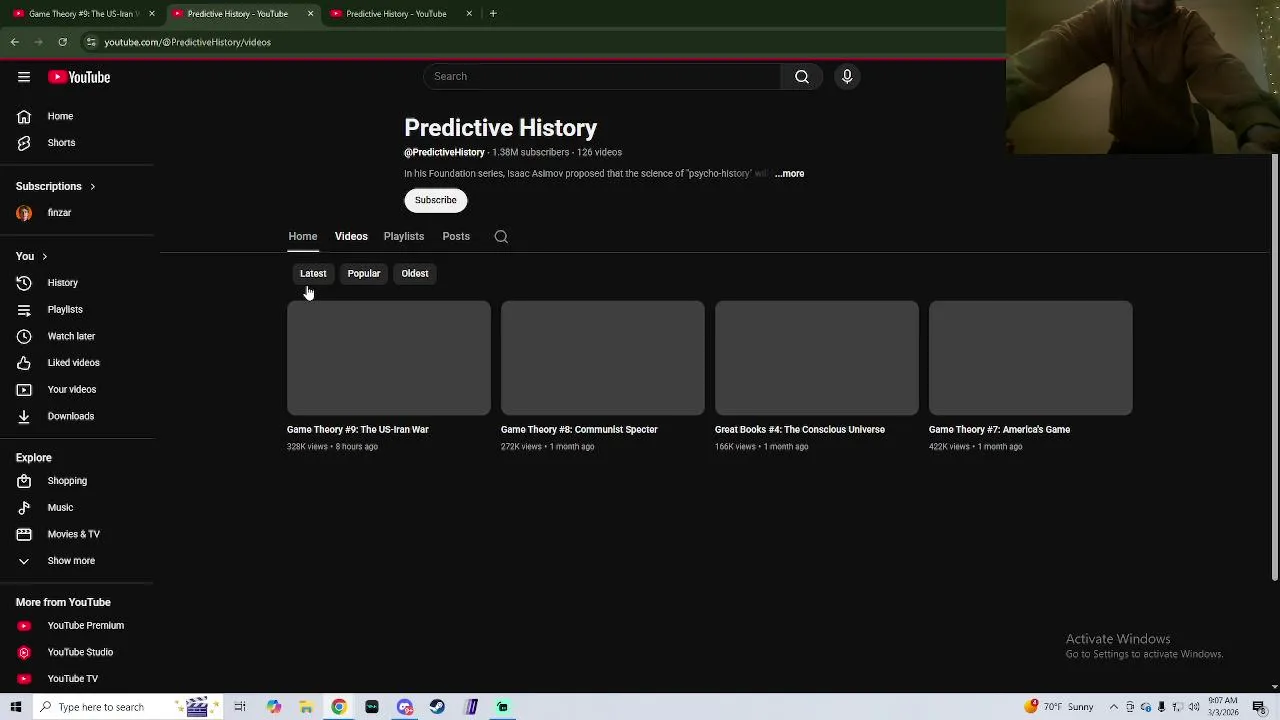Select the Oldest sort chip
1280x720 pixels.
415,274
